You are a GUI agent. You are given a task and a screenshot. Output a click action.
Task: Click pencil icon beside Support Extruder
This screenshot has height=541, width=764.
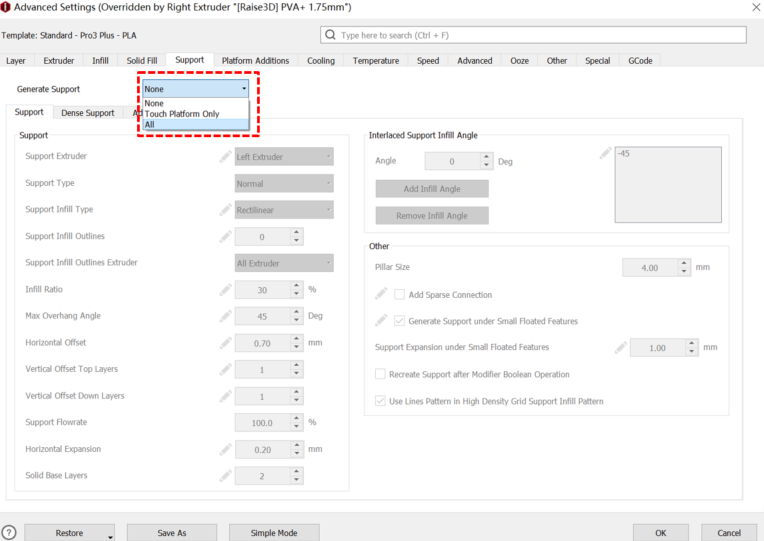(225, 157)
